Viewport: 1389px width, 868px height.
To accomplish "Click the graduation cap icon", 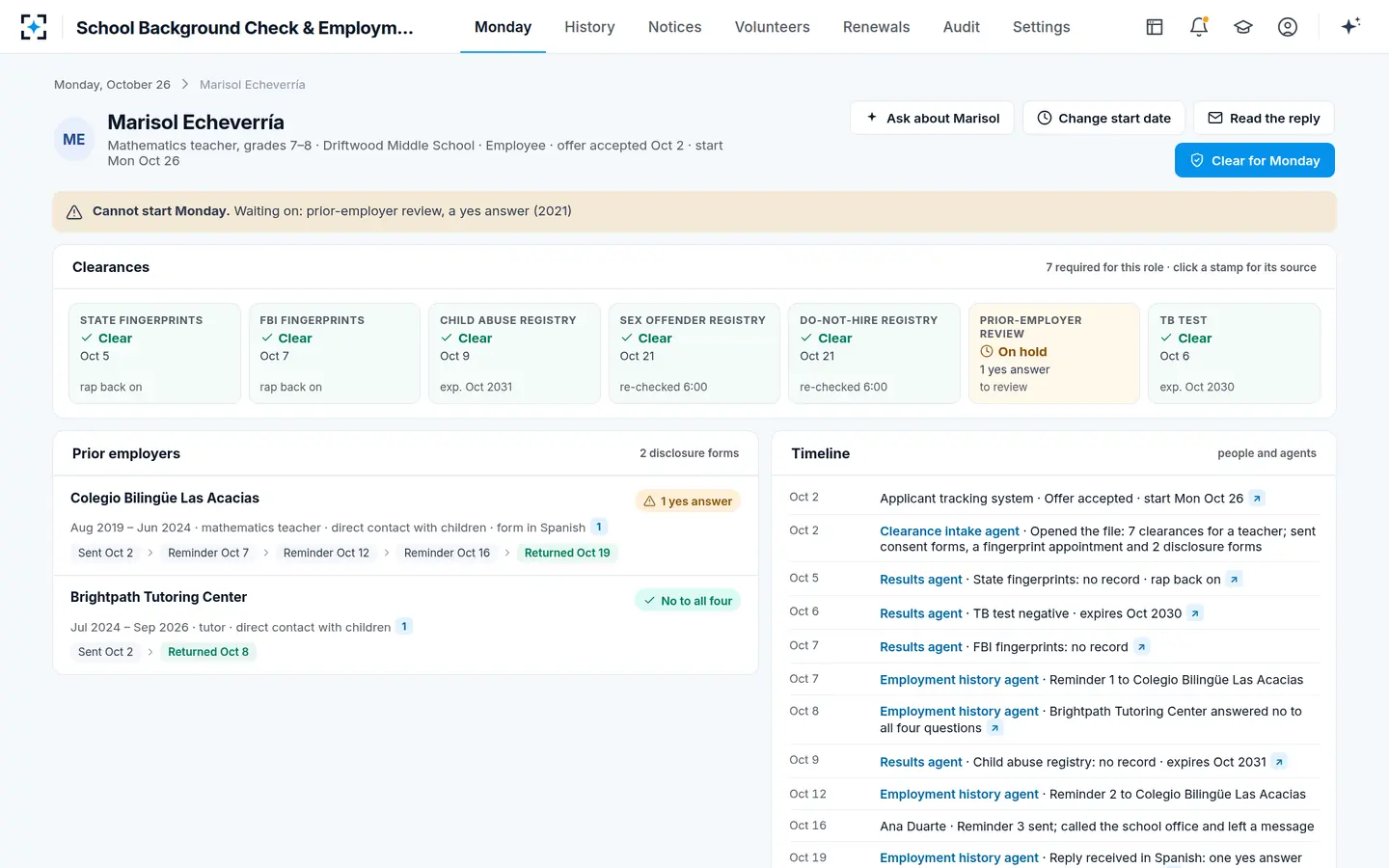I will pyautogui.click(x=1243, y=27).
